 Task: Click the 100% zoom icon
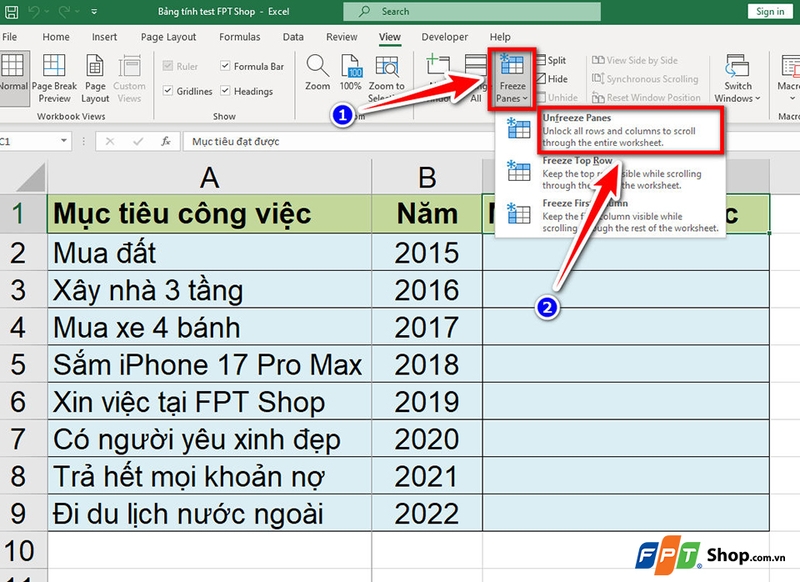350,66
